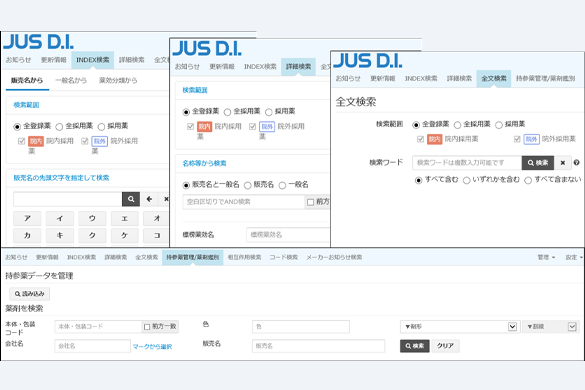585x390 pixels.
Task: Open the ? help icon in 全文検索 window
Action: [576, 163]
